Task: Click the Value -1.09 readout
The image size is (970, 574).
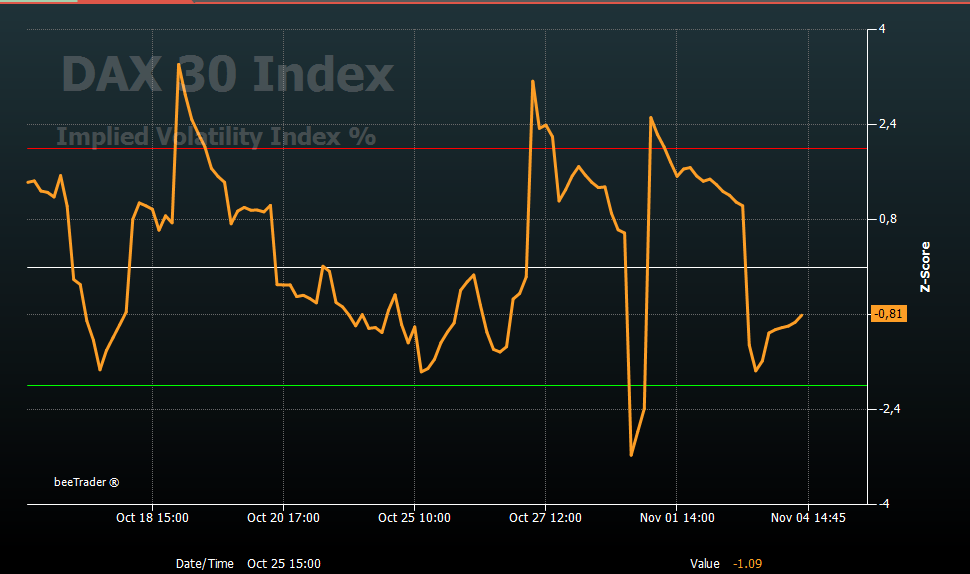Action: [x=726, y=563]
